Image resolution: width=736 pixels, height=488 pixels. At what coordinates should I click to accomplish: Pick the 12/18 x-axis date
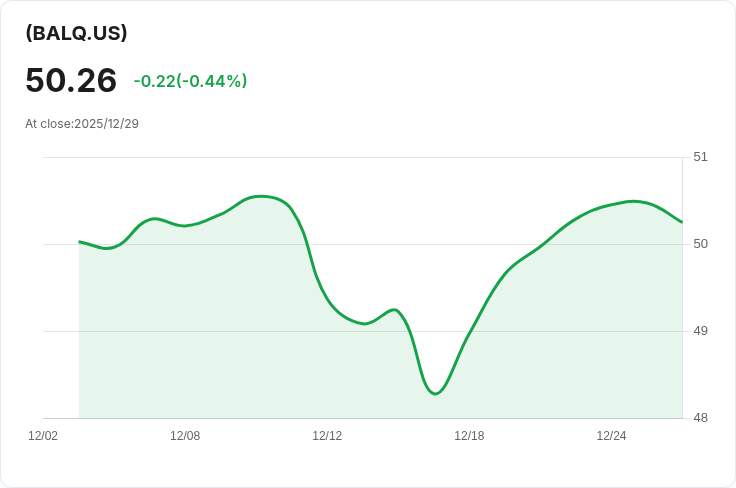coord(469,436)
